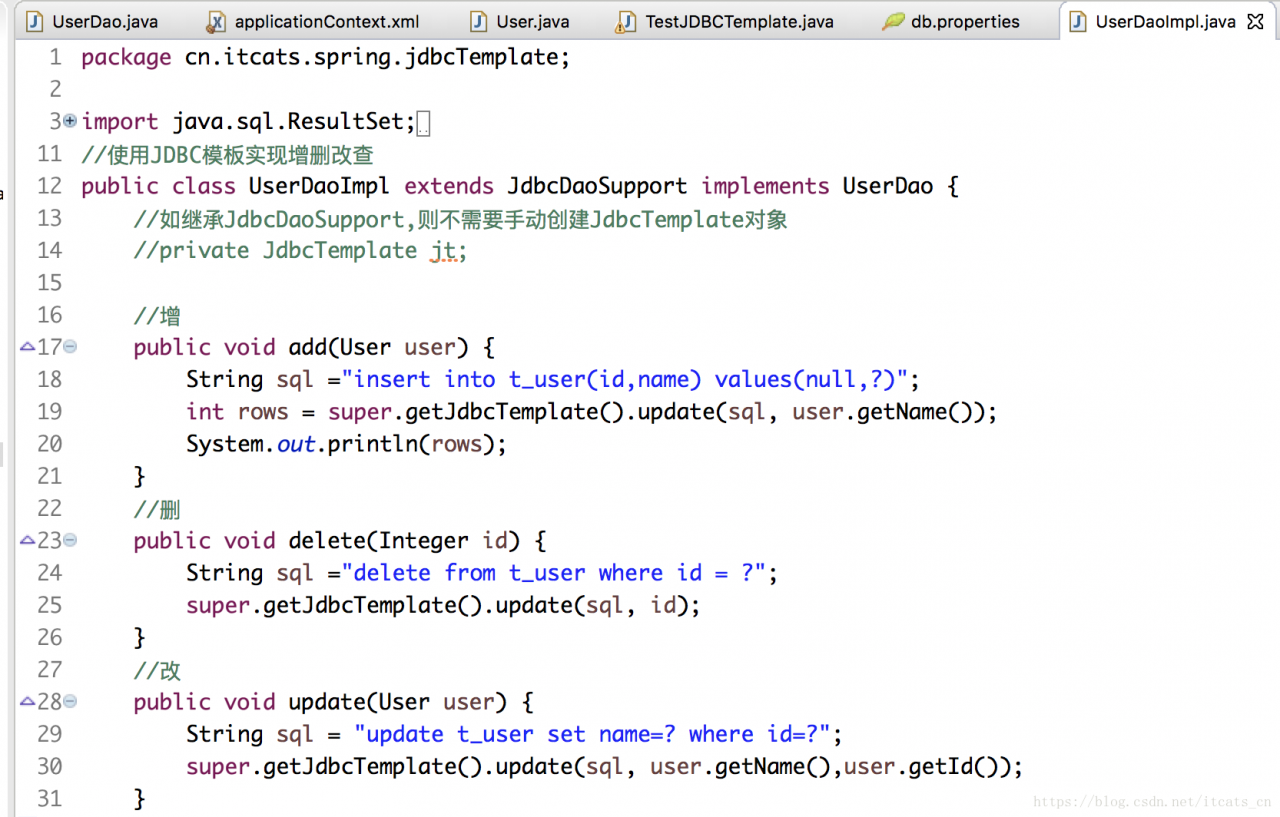Click the UserDaoImpl.java tab file icon
Screen dimensions: 1280x817
click(x=1078, y=21)
